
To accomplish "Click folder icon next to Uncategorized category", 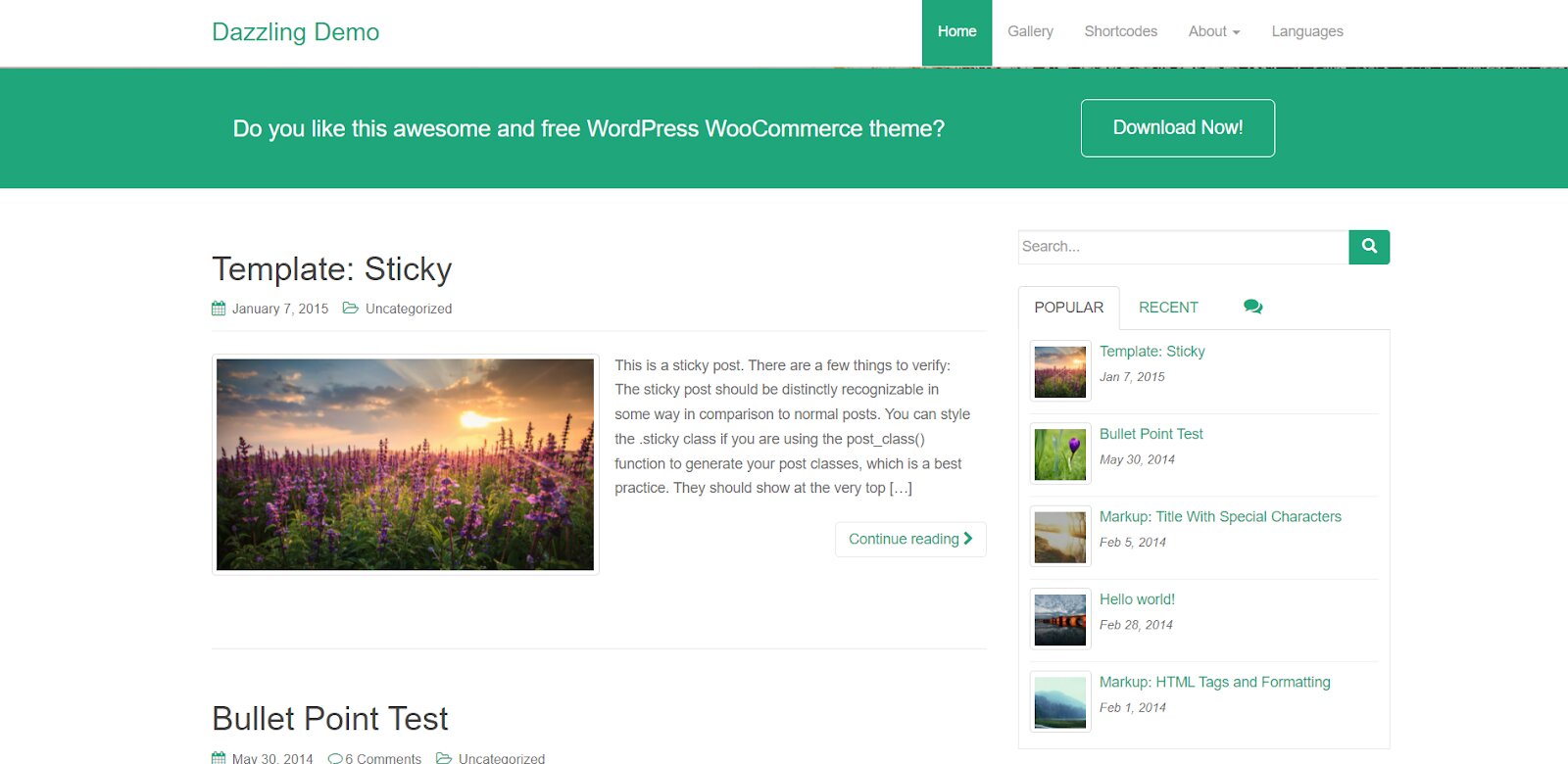I will (350, 309).
